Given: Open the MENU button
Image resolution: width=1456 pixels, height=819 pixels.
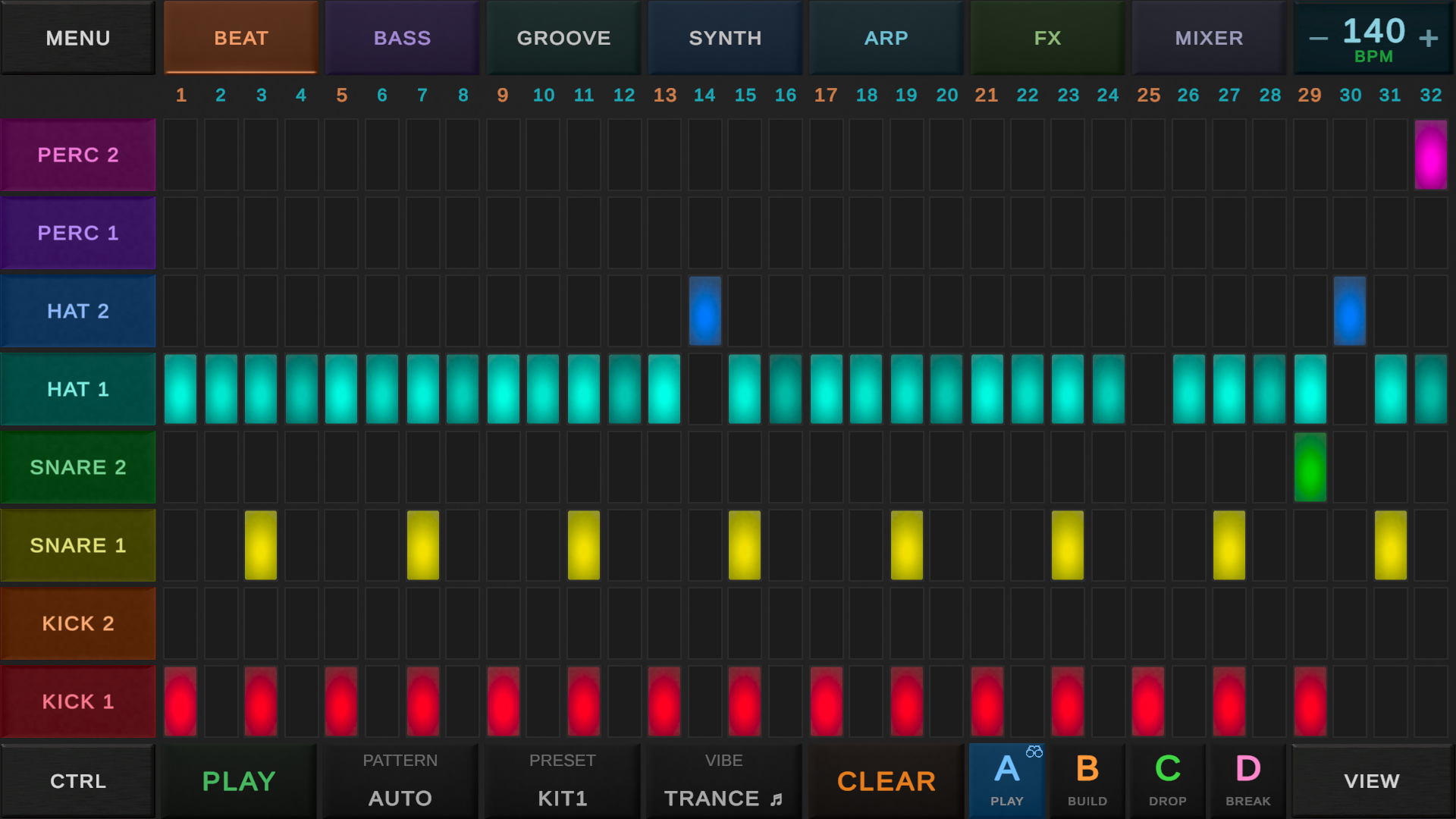Looking at the screenshot, I should [x=78, y=38].
